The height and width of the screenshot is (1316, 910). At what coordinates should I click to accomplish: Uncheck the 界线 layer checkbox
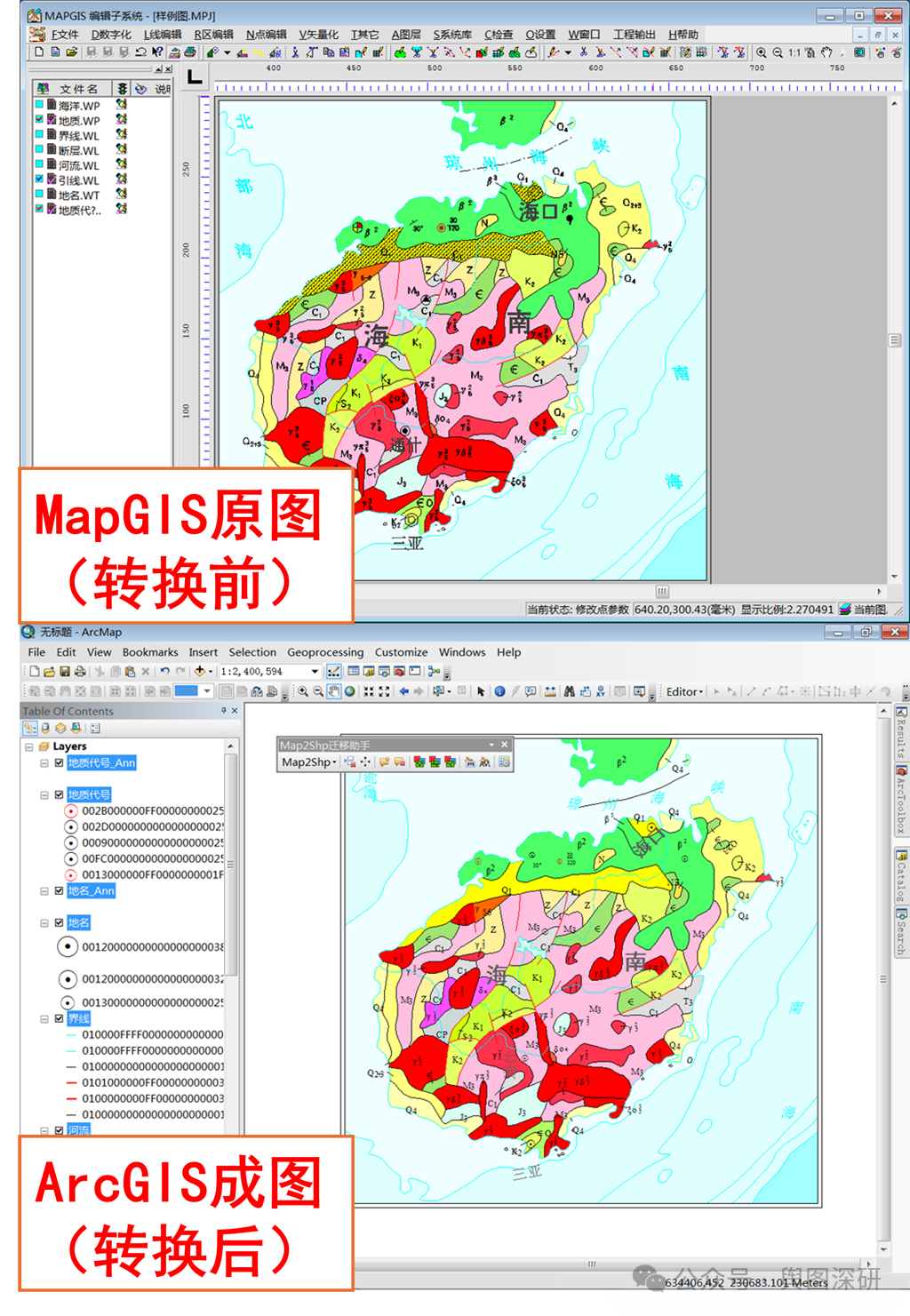pyautogui.click(x=59, y=1019)
